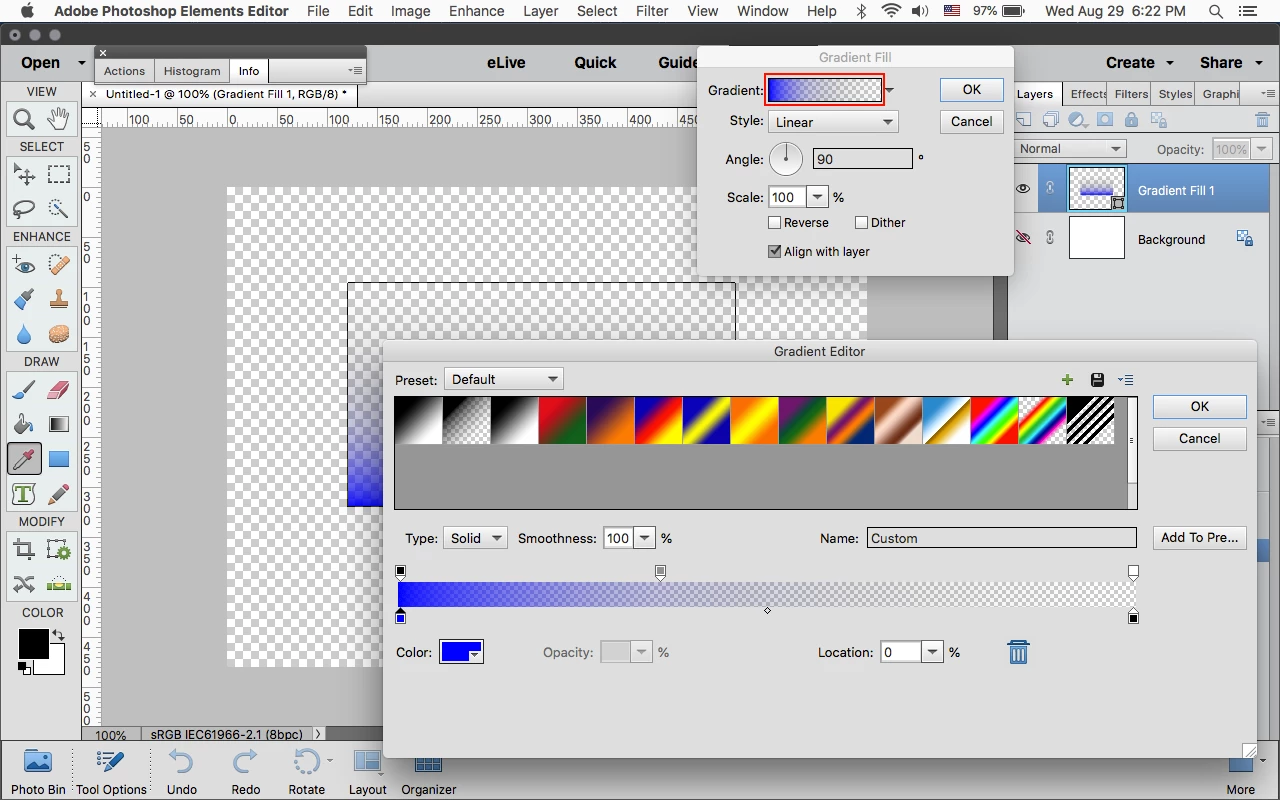The width and height of the screenshot is (1280, 800).
Task: Select the Lasso tool
Action: [24, 209]
